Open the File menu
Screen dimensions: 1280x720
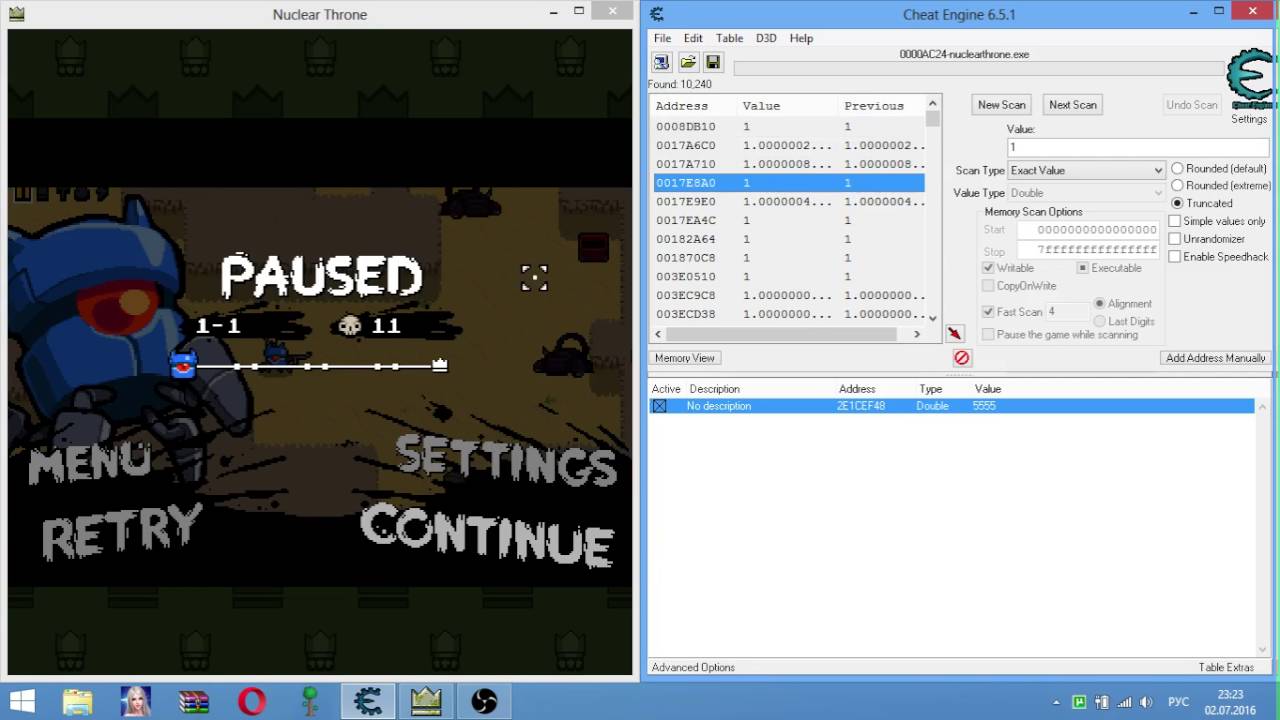pos(662,38)
